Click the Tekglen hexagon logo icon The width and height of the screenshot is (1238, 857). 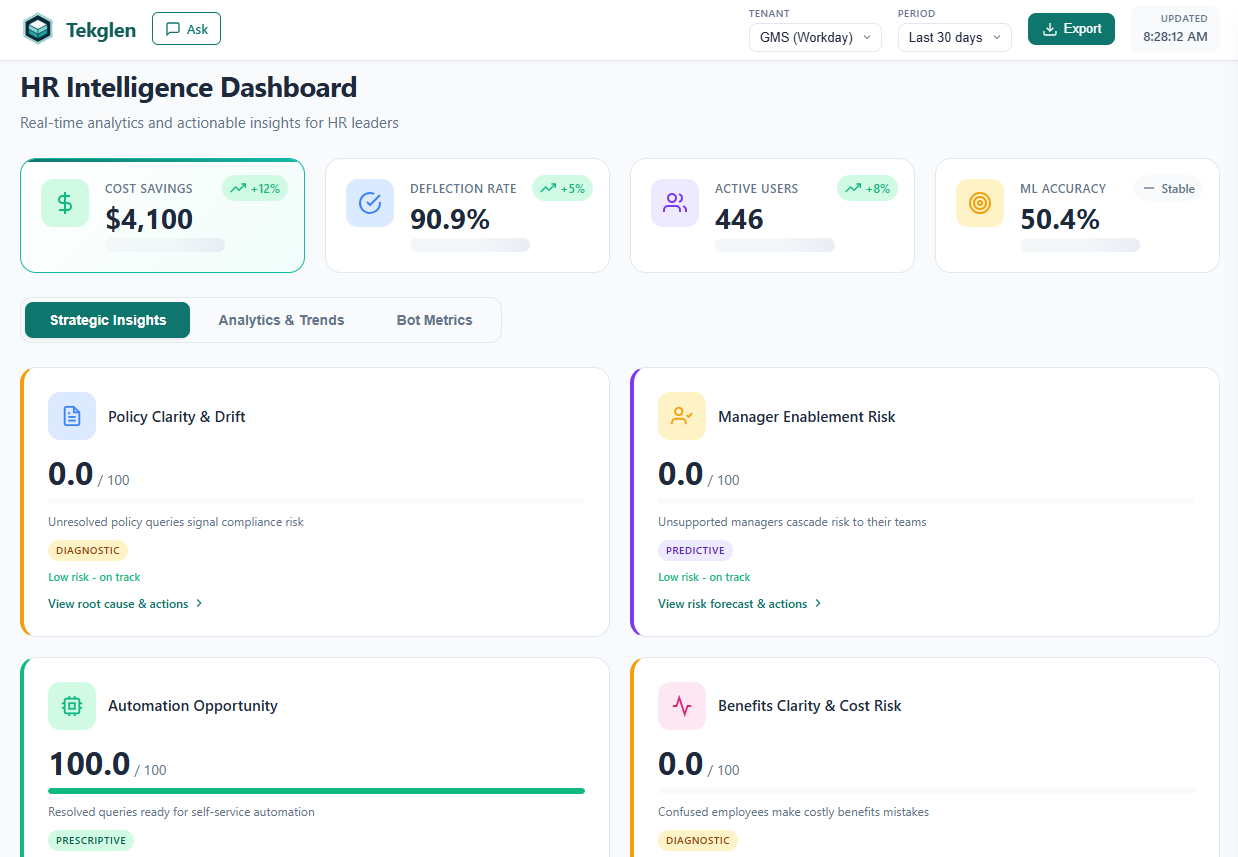pos(37,29)
